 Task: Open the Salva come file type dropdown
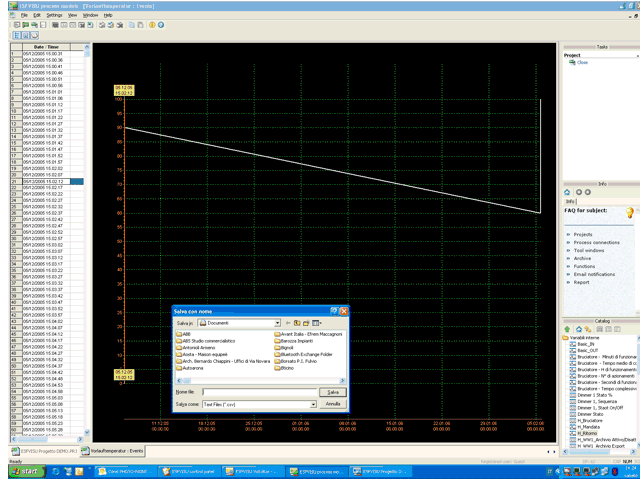click(313, 404)
